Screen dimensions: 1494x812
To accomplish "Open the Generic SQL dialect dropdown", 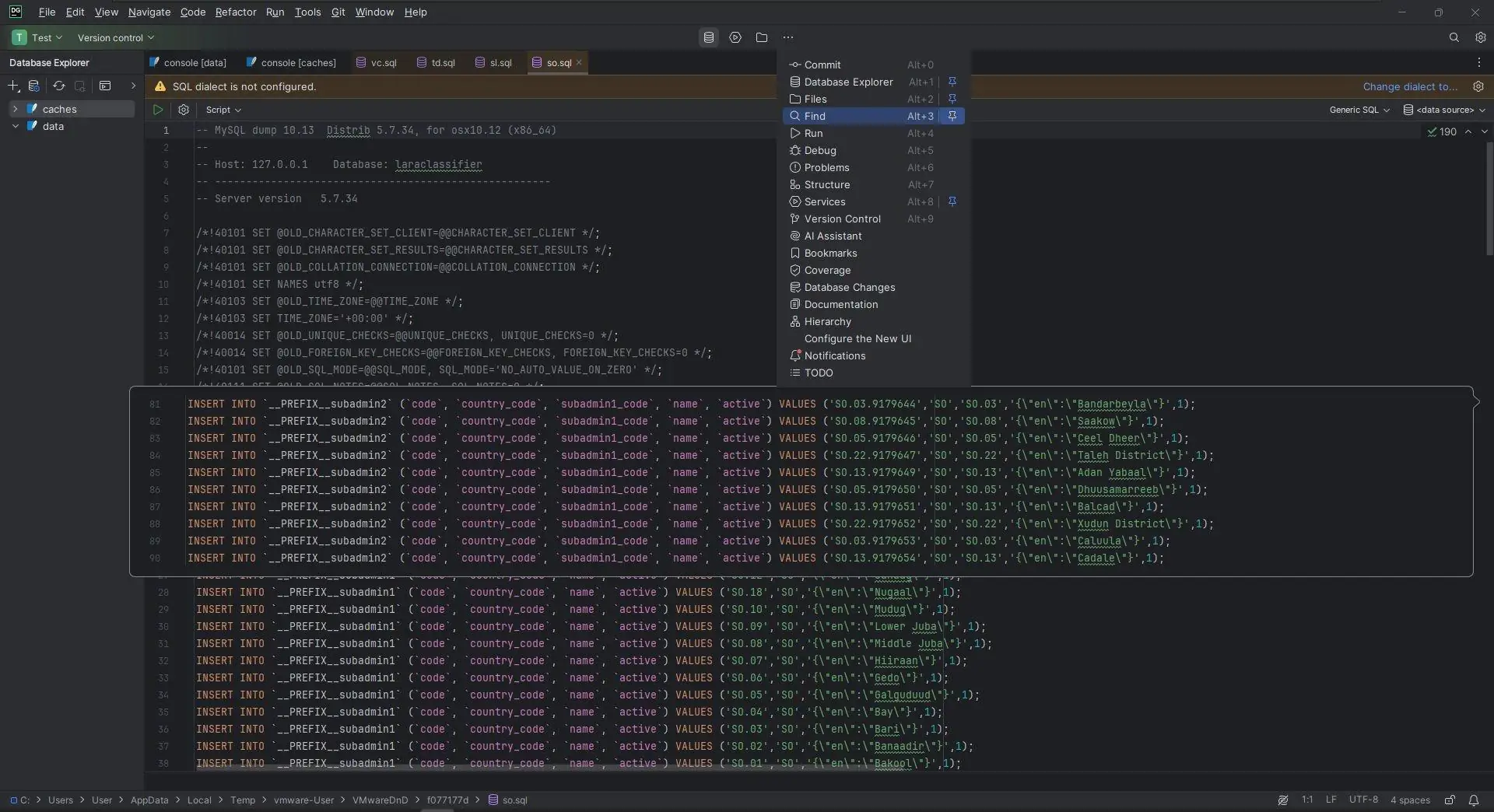I will pyautogui.click(x=1359, y=110).
